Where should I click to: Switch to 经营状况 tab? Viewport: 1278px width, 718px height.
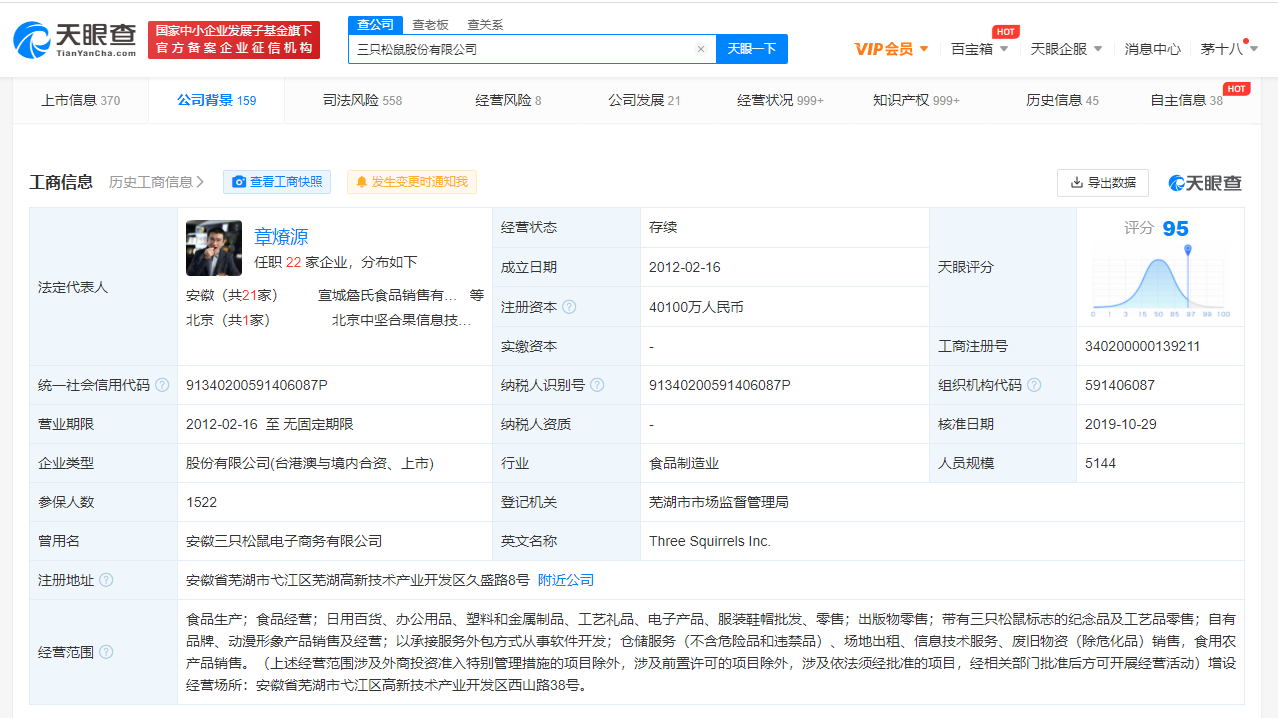(780, 100)
